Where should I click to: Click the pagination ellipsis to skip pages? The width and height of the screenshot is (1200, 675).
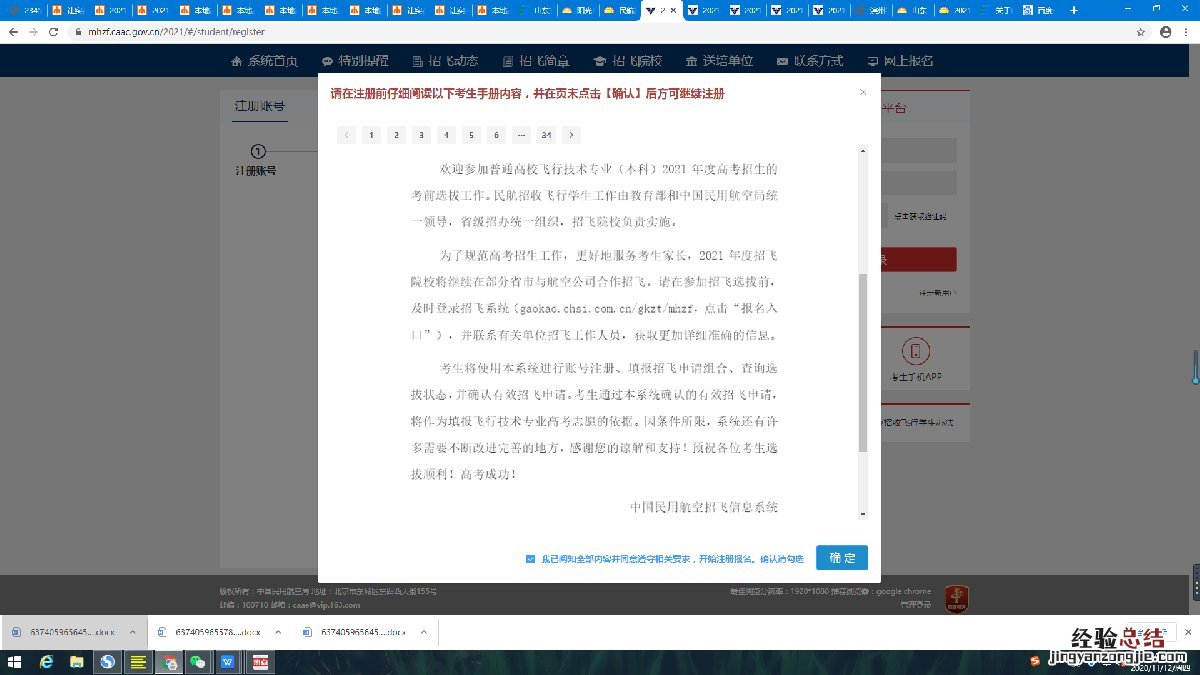tap(521, 135)
